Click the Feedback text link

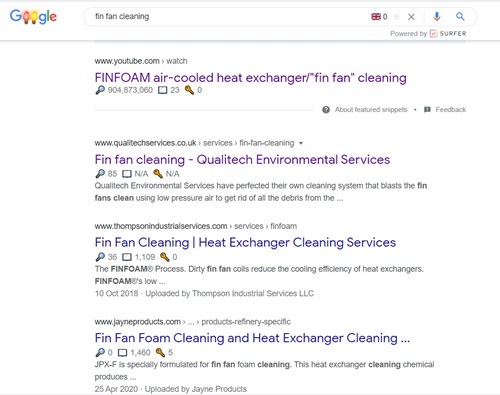[x=451, y=110]
